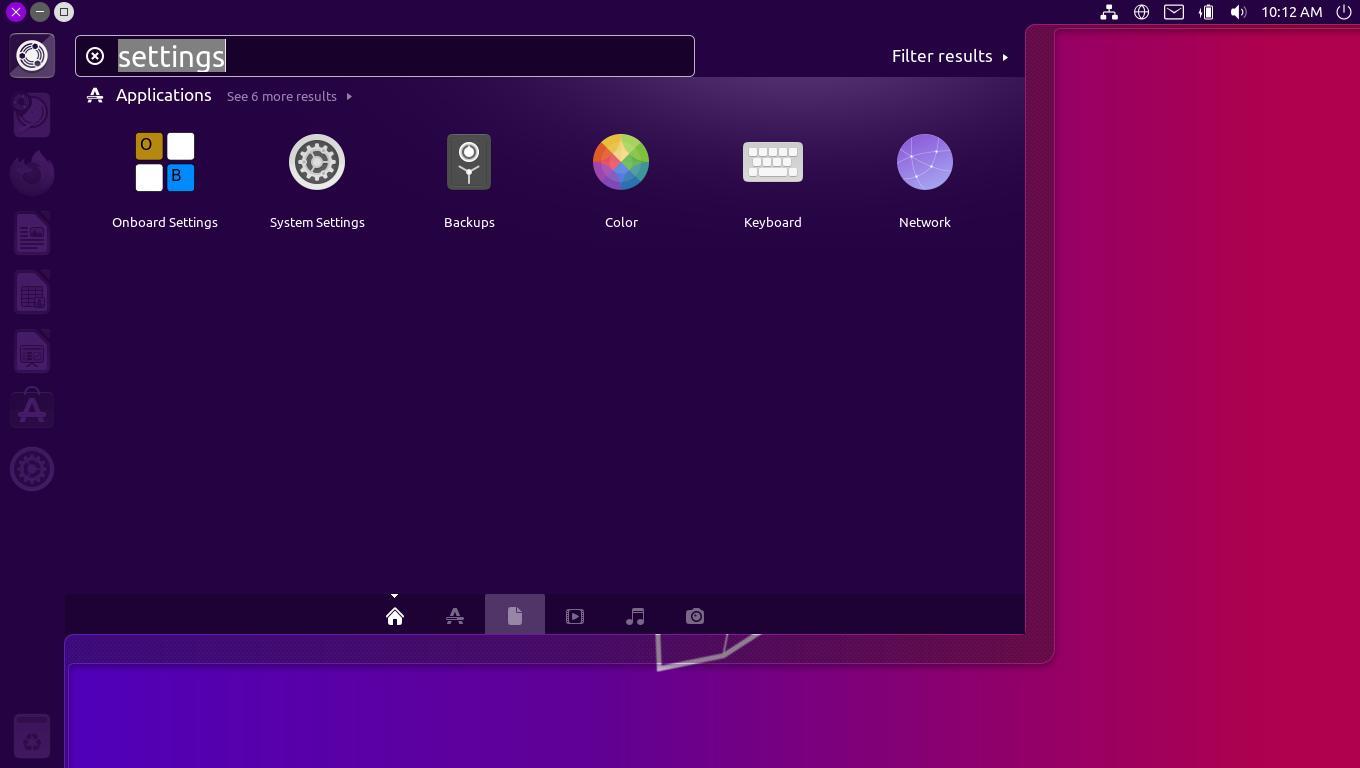The image size is (1360, 768).
Task: Switch to the Video lens tab
Action: tap(575, 616)
